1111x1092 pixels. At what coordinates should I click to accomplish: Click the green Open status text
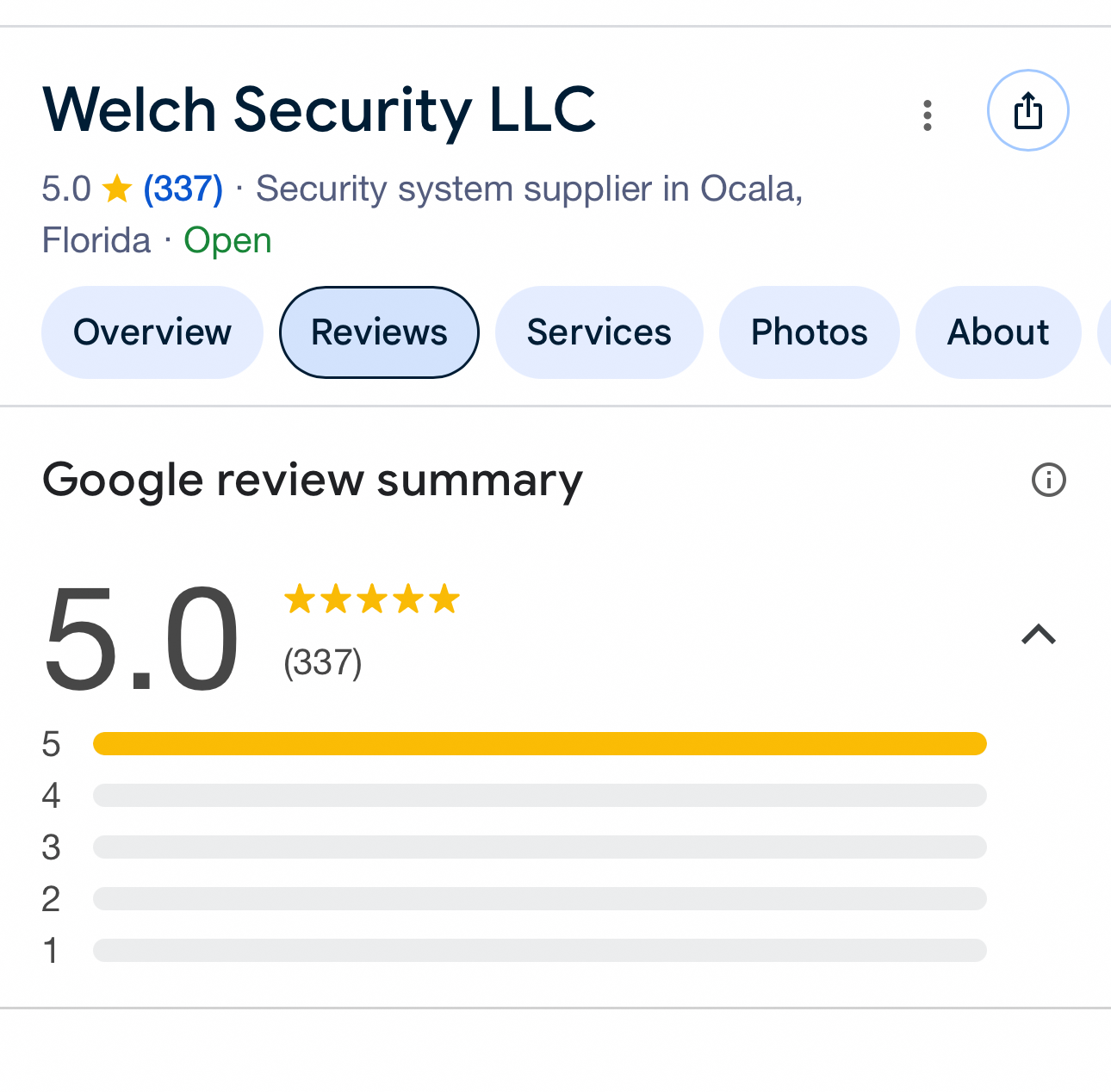tap(227, 240)
